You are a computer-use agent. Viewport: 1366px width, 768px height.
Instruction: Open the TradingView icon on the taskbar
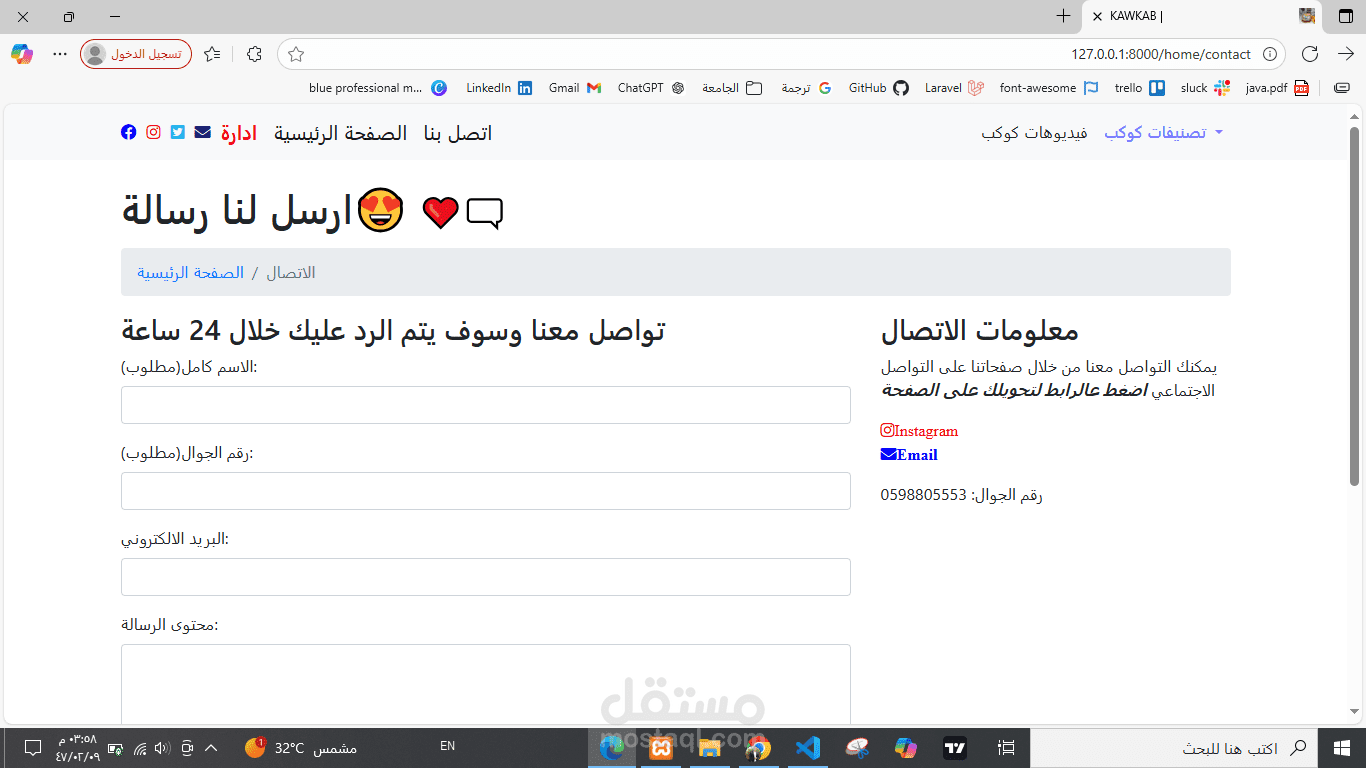956,748
